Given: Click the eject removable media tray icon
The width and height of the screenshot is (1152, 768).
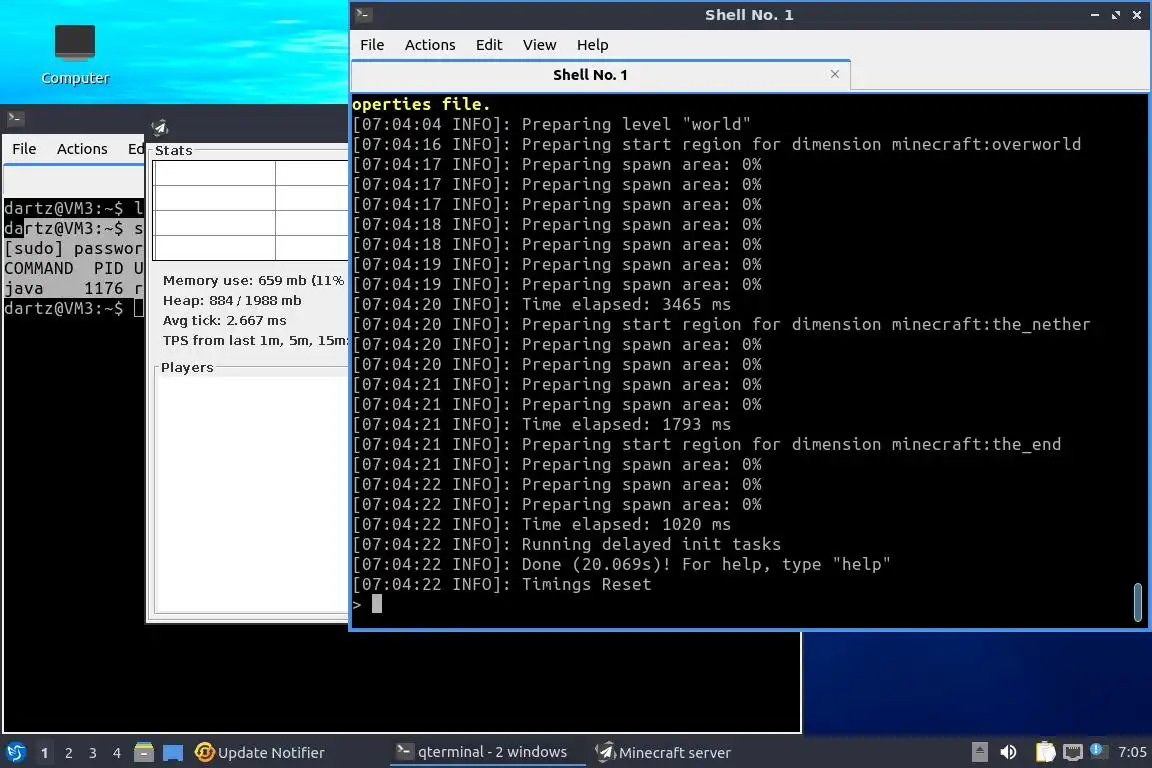Looking at the screenshot, I should [979, 752].
